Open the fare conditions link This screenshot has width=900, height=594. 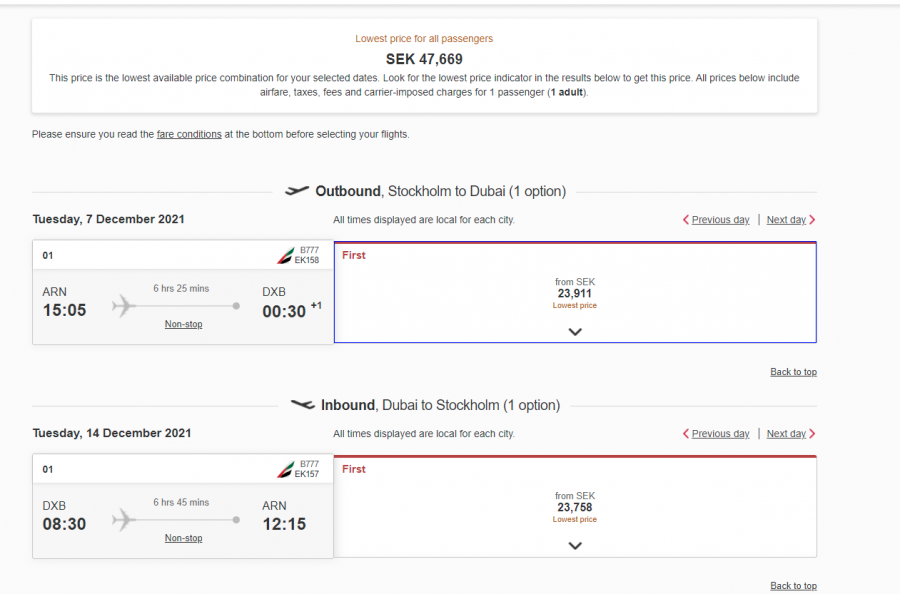tap(189, 134)
